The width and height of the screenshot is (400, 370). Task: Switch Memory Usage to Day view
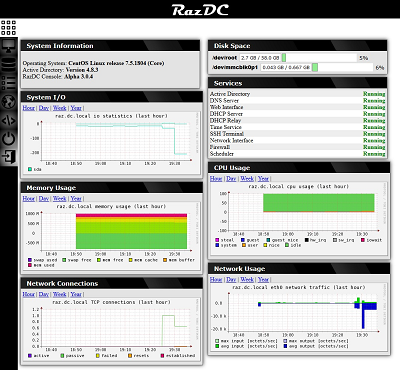(44, 199)
